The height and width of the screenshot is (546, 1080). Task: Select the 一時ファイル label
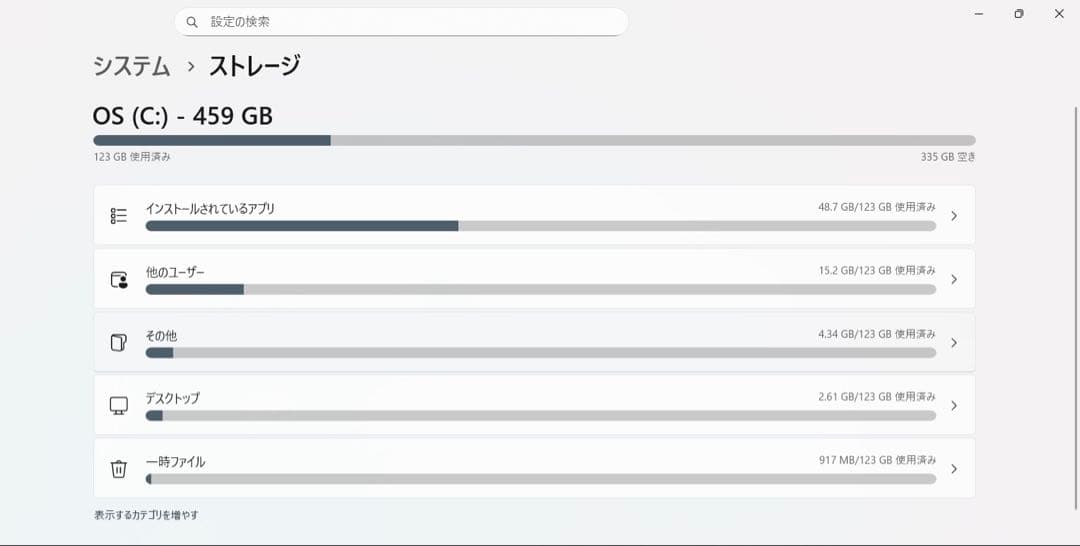175,462
